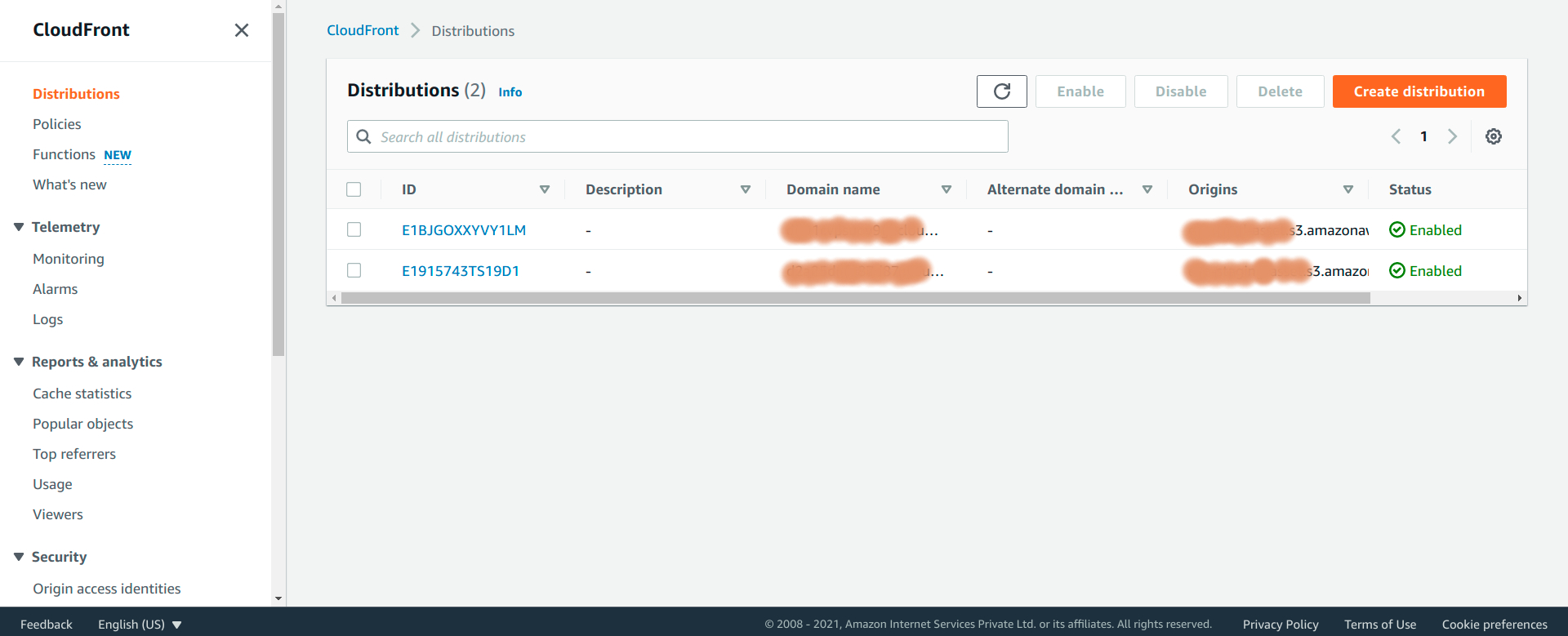Image resolution: width=1568 pixels, height=636 pixels.
Task: Click the table horizontal scrollbar thumb
Action: 856,299
